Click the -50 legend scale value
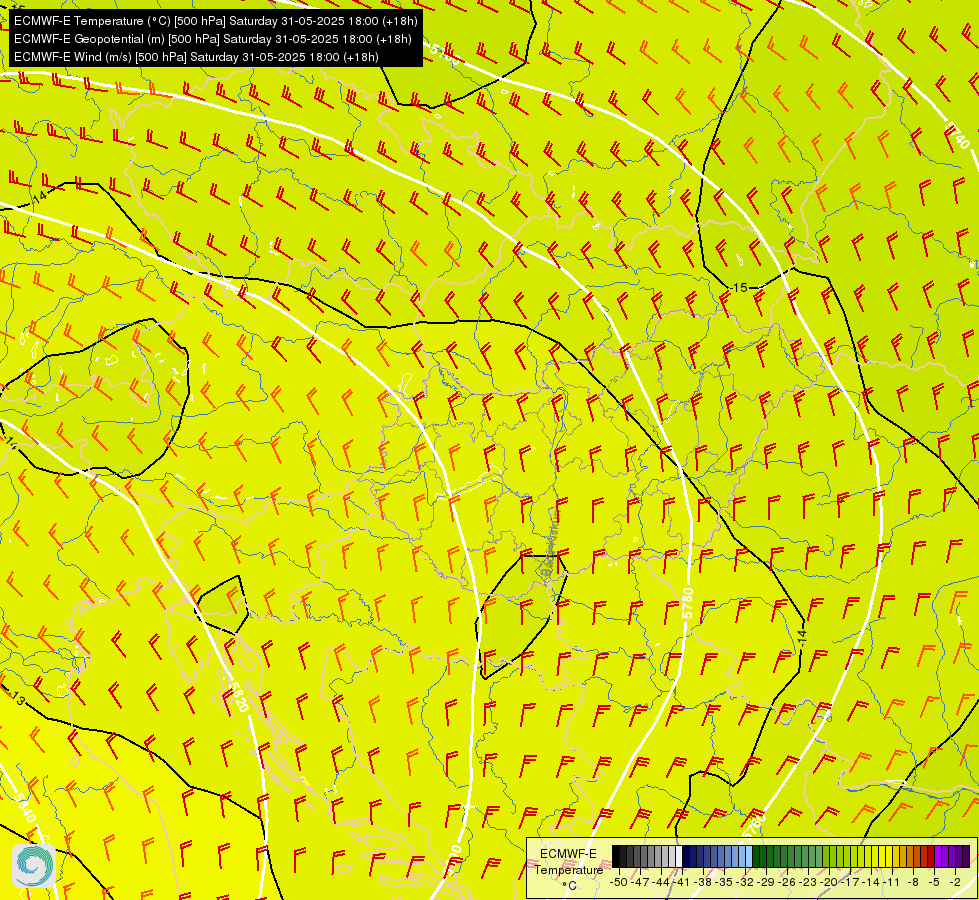The image size is (979, 900). 619,883
